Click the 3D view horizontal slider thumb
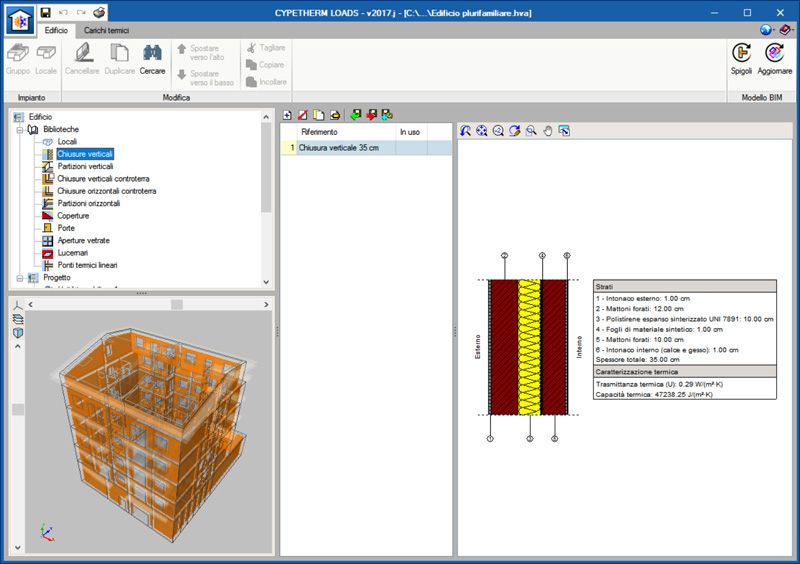The width and height of the screenshot is (800, 564). coord(177,305)
